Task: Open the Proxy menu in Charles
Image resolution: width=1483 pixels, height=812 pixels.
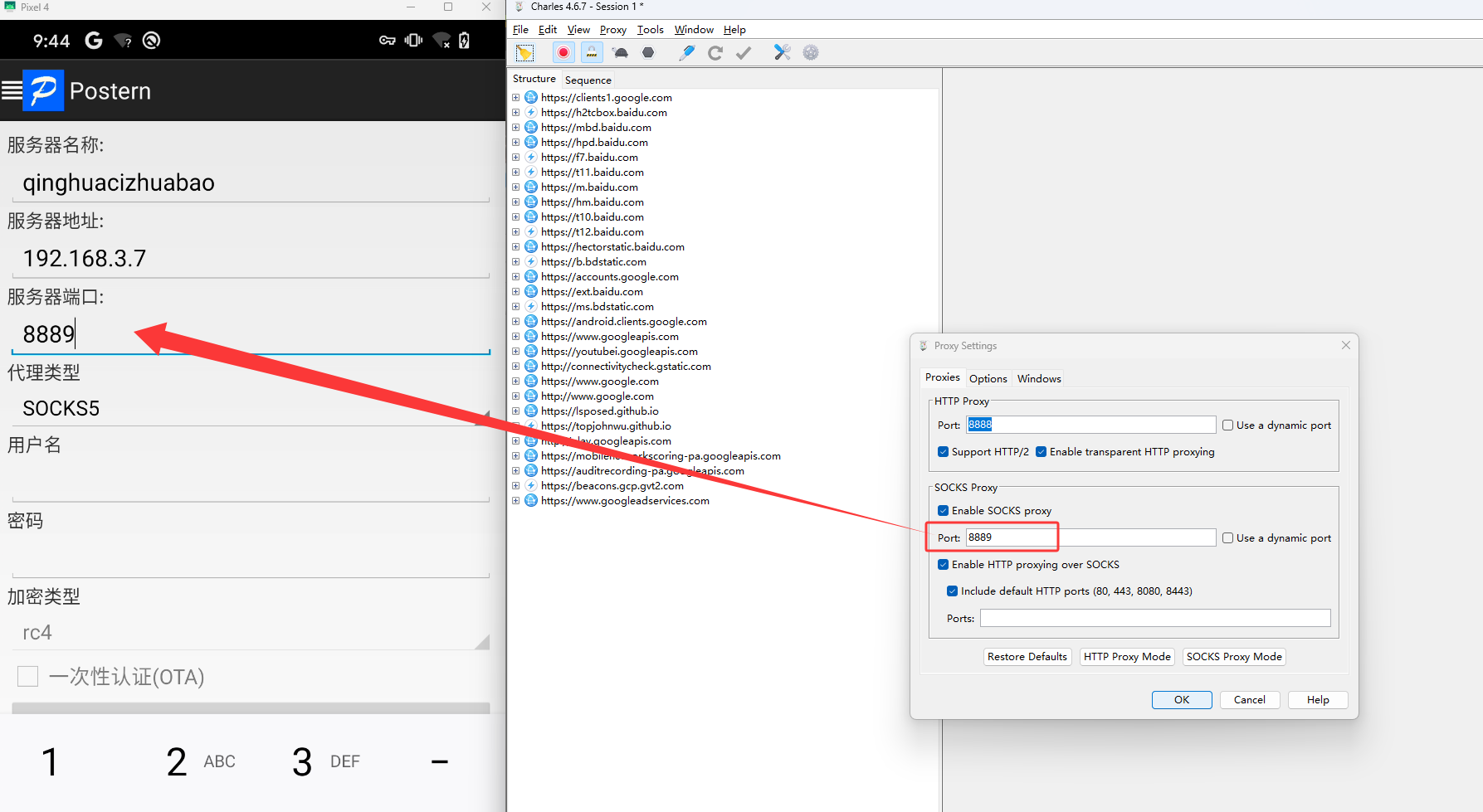Action: 613,30
